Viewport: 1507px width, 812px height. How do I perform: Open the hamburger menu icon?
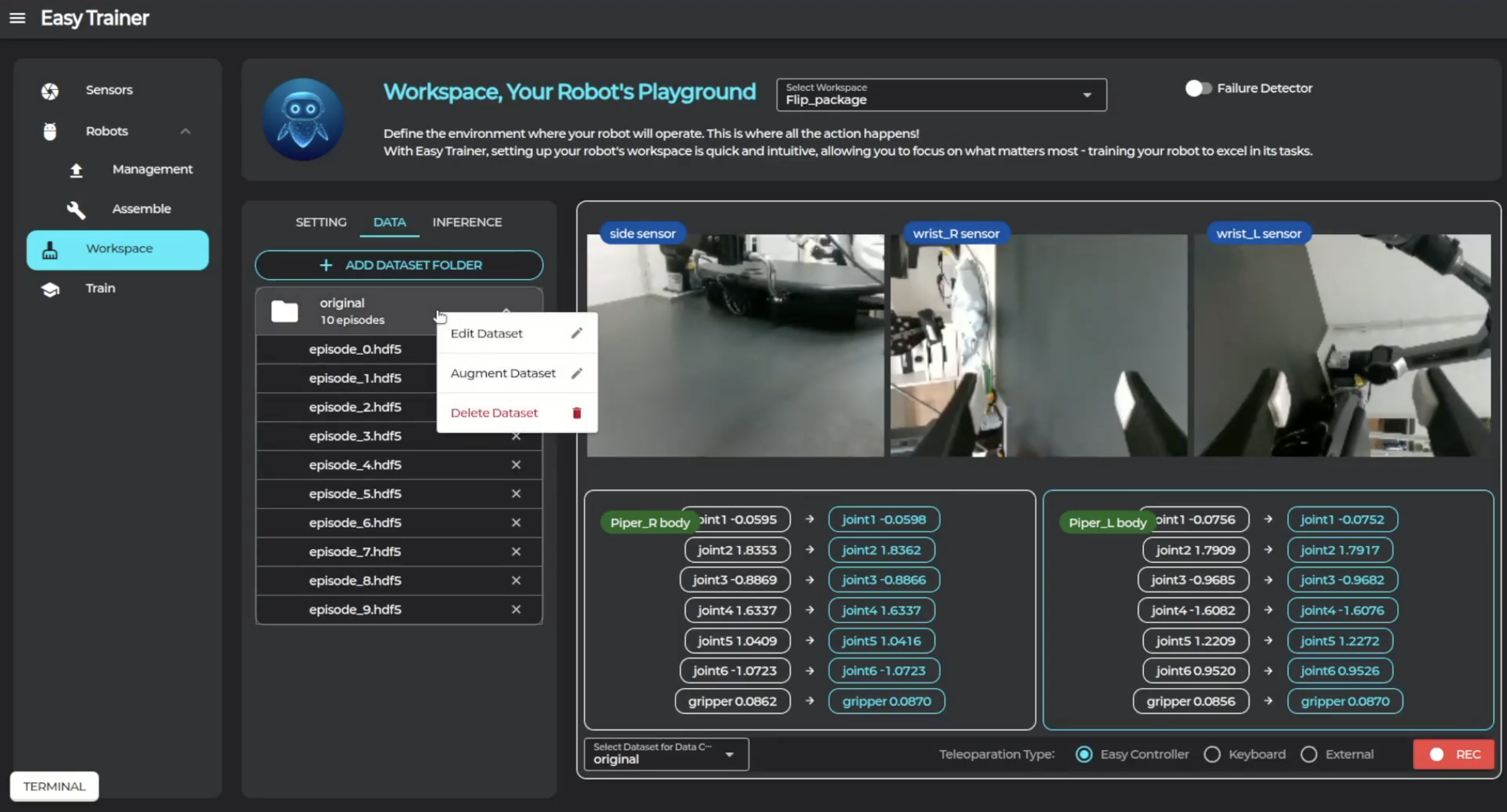[17, 18]
